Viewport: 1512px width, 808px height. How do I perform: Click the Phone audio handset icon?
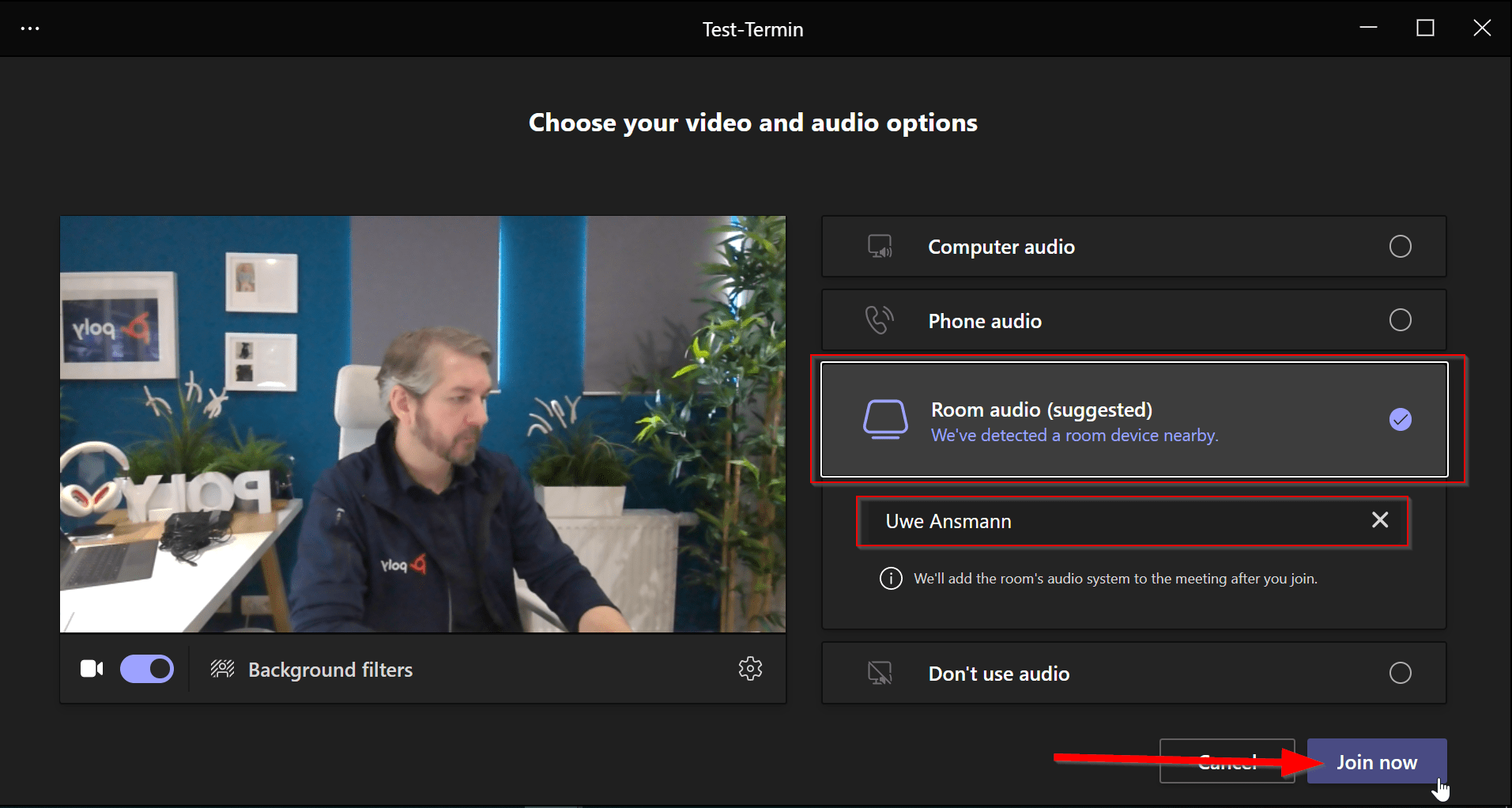(x=879, y=320)
